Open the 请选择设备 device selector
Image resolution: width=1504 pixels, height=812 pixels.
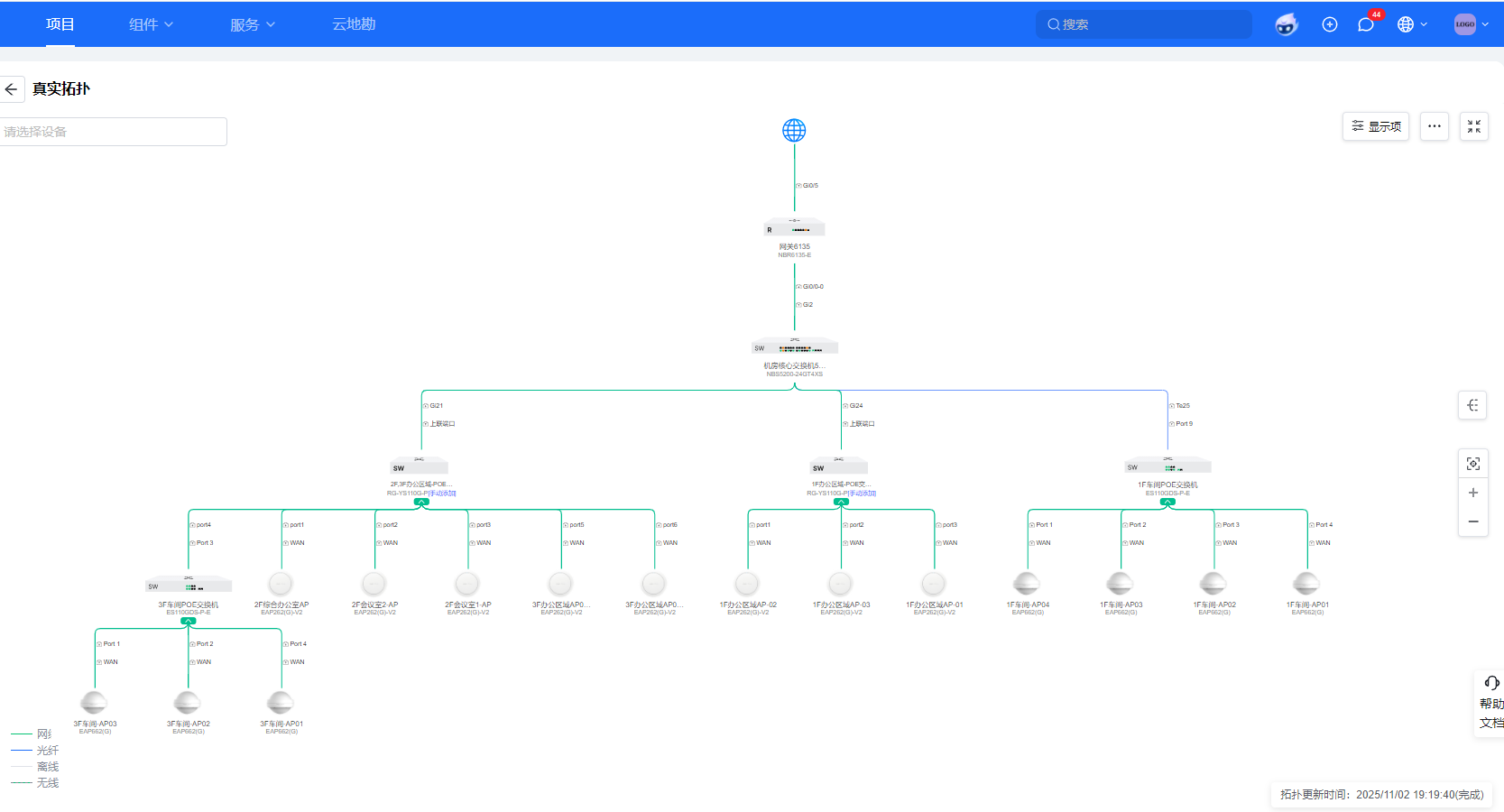click(x=113, y=132)
